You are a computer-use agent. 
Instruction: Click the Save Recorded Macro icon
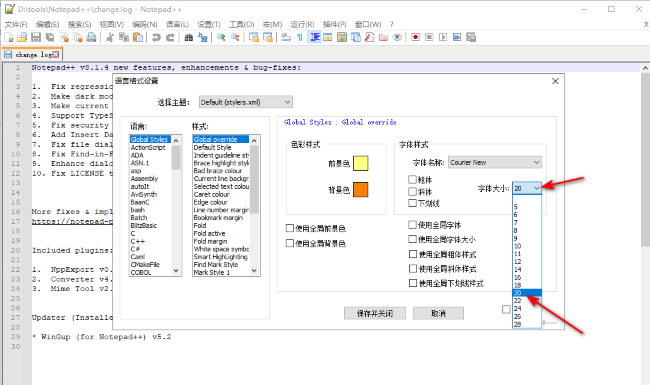(x=471, y=38)
